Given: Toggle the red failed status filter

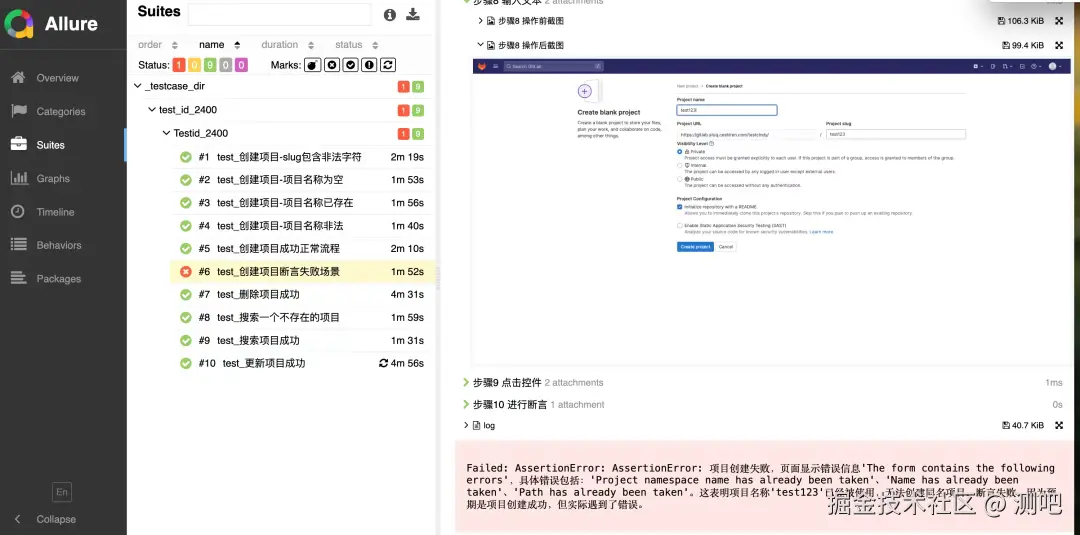Looking at the screenshot, I should (178, 65).
